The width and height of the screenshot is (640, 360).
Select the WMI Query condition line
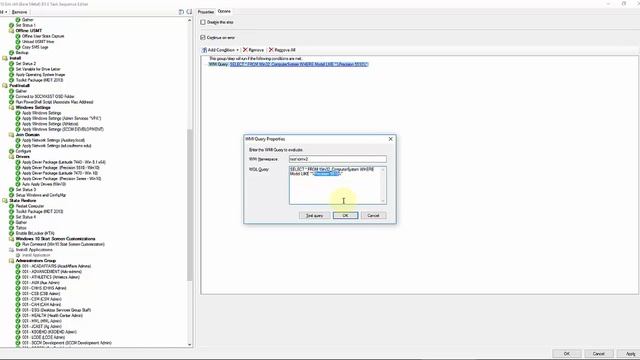tap(289, 64)
